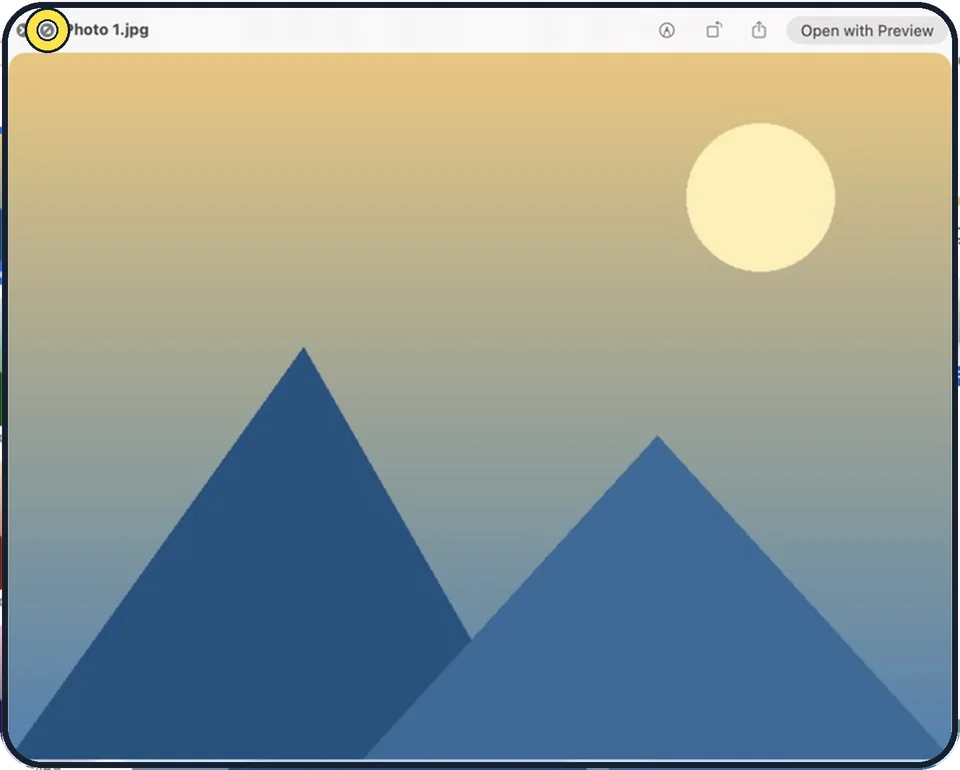This screenshot has height=770, width=960.
Task: Click Open with Preview button
Action: (x=867, y=31)
